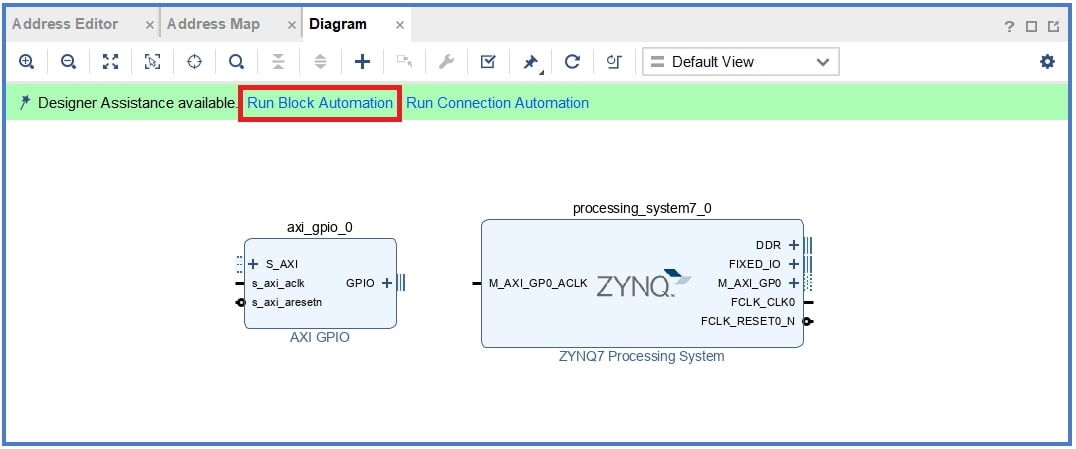
Task: Click the Collapse All icon
Action: pyautogui.click(x=278, y=62)
